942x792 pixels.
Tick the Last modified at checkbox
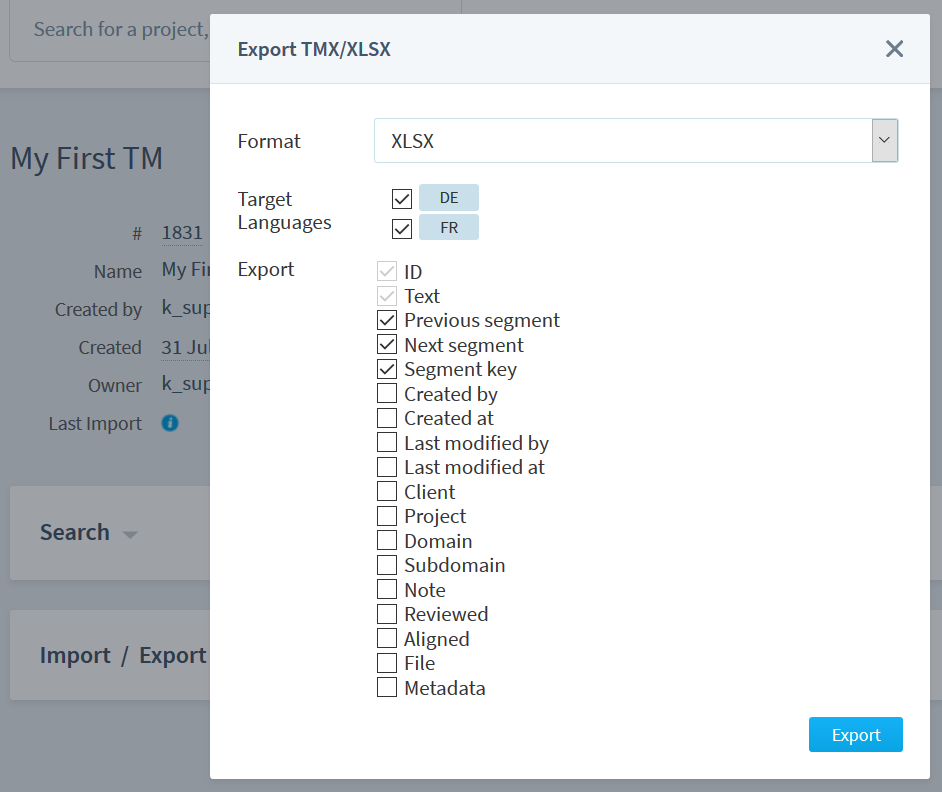(387, 467)
